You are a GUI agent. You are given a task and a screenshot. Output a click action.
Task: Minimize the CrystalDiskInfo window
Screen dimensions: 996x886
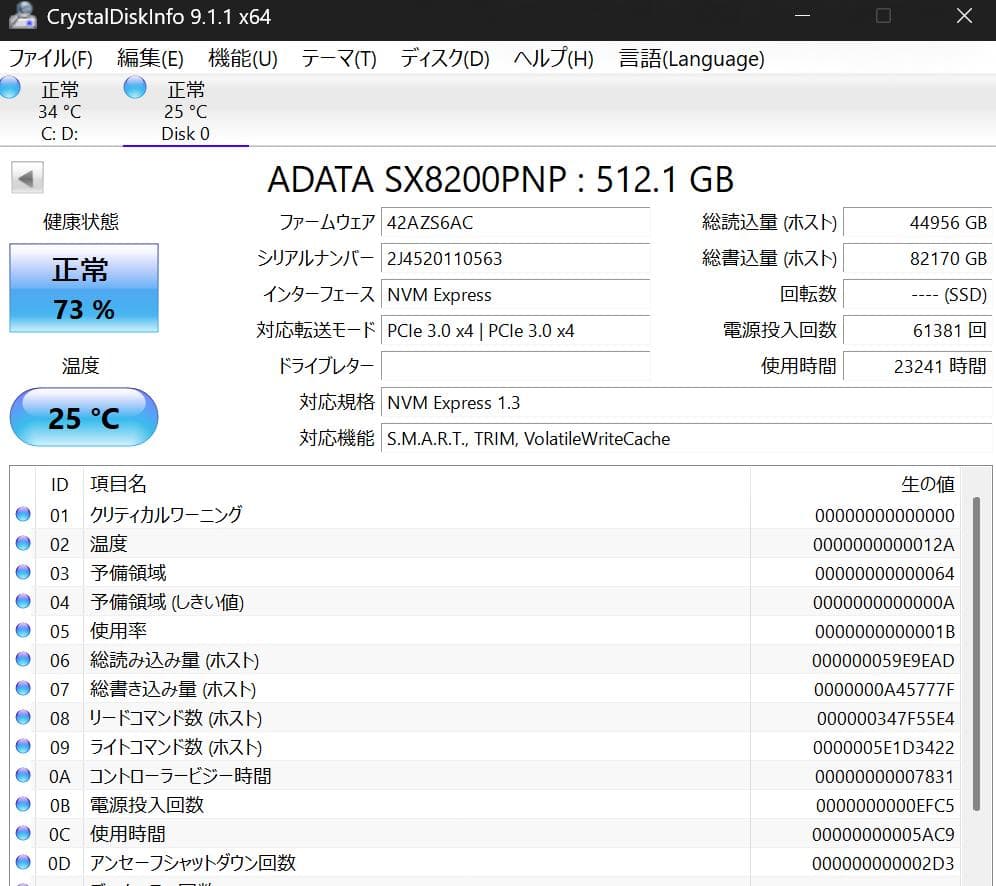coord(803,16)
